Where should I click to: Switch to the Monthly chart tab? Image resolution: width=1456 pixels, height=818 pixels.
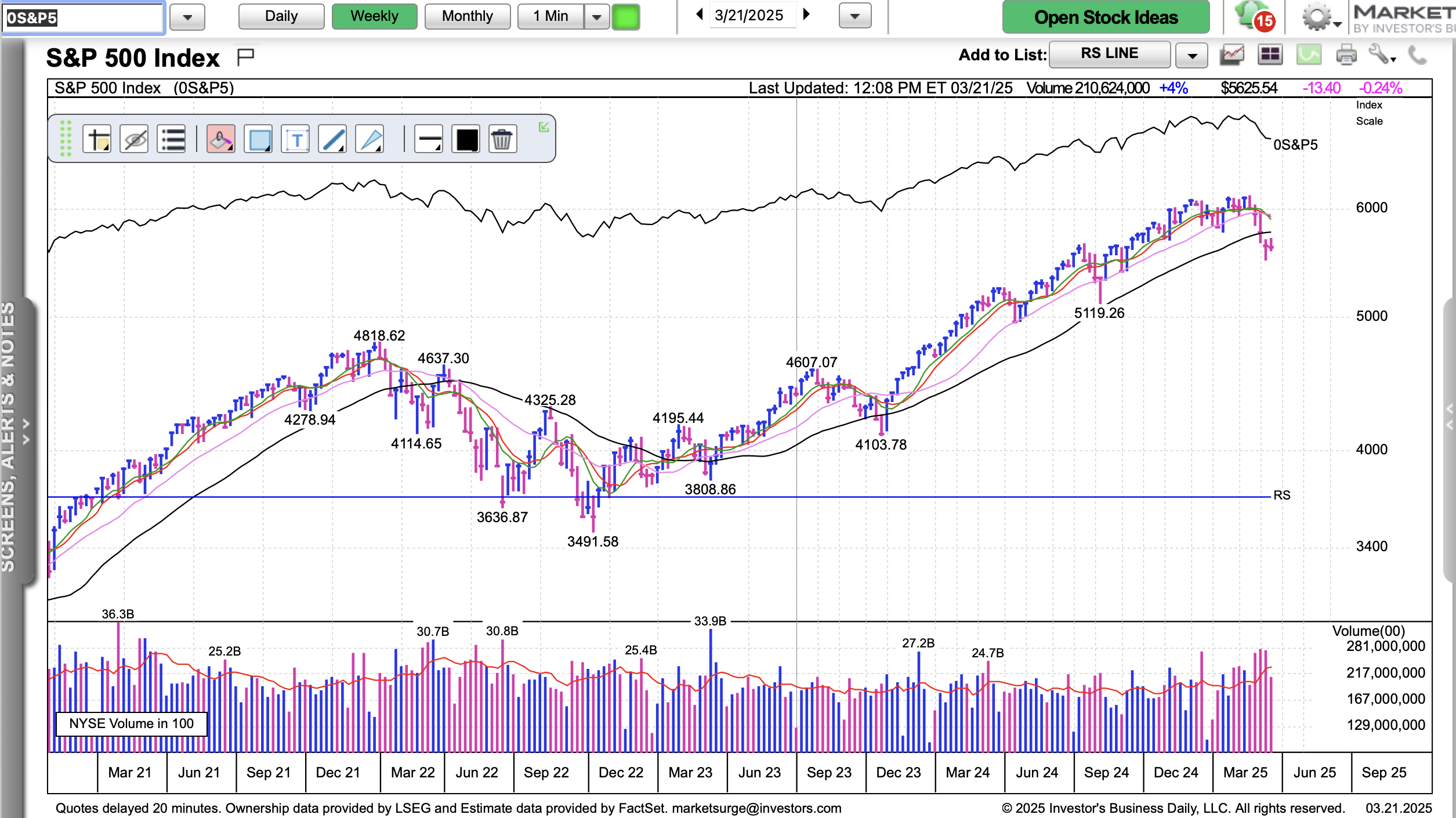pos(468,16)
